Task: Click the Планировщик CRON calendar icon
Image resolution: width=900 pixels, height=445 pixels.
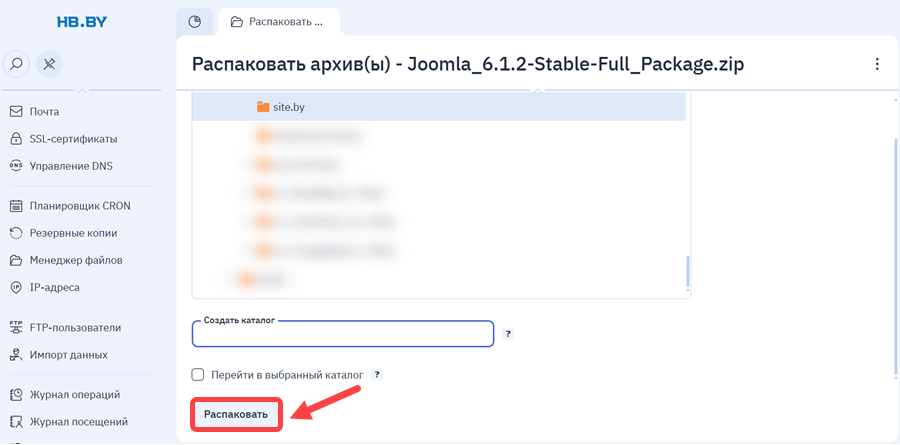Action: click(x=16, y=206)
